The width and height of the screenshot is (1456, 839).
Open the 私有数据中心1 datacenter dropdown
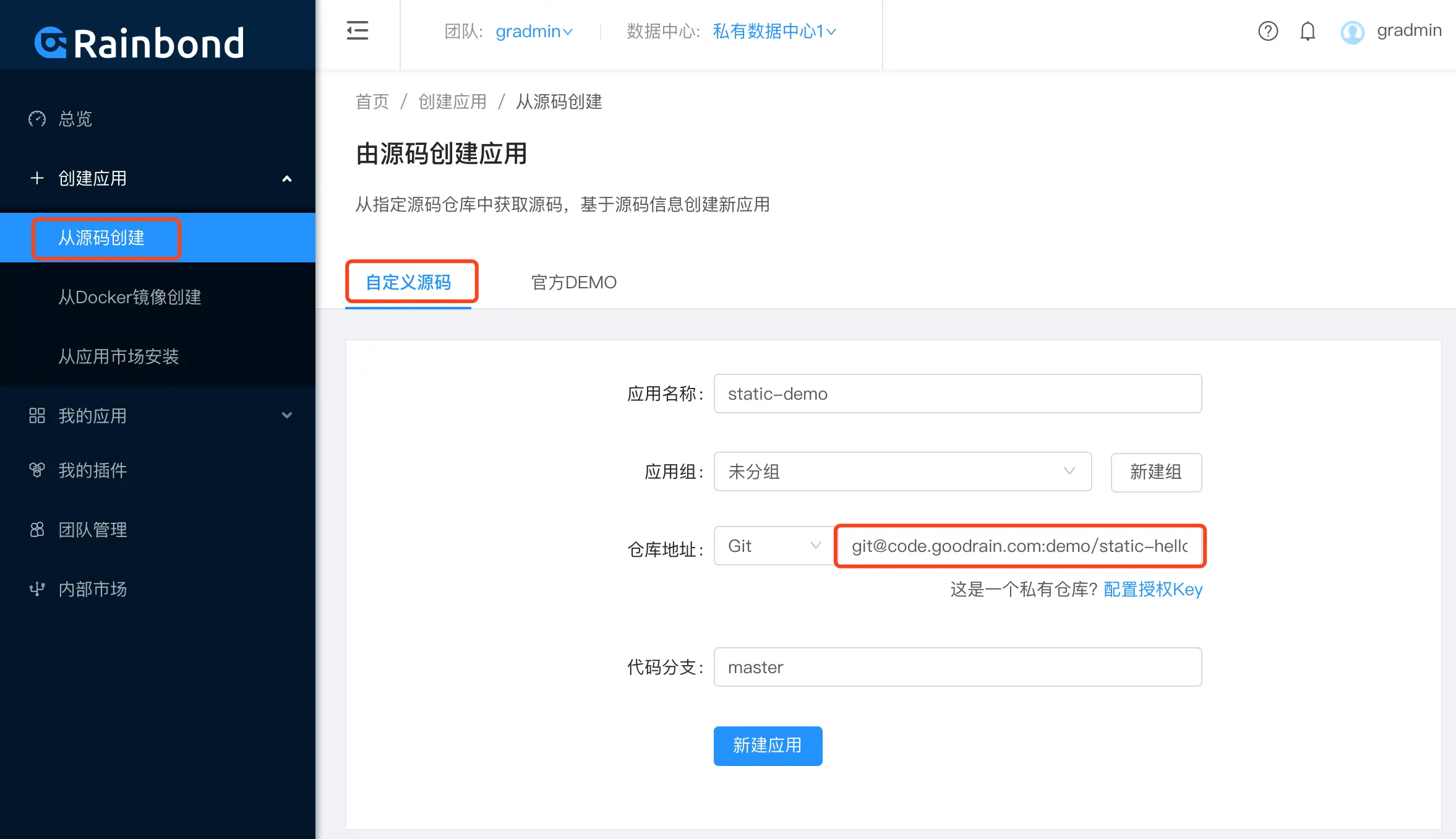tap(774, 32)
